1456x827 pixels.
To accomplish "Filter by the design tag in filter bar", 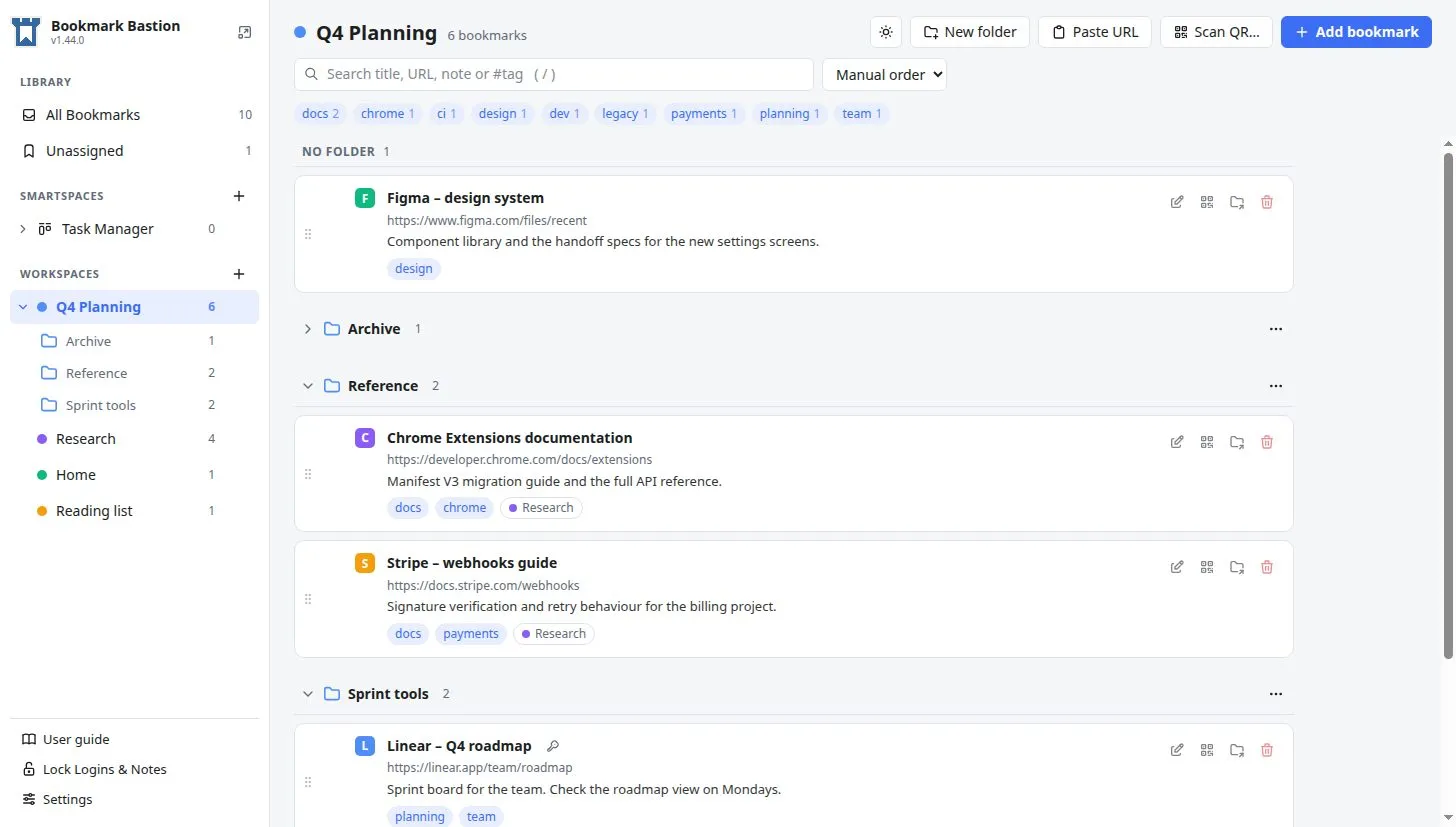I will (x=503, y=114).
